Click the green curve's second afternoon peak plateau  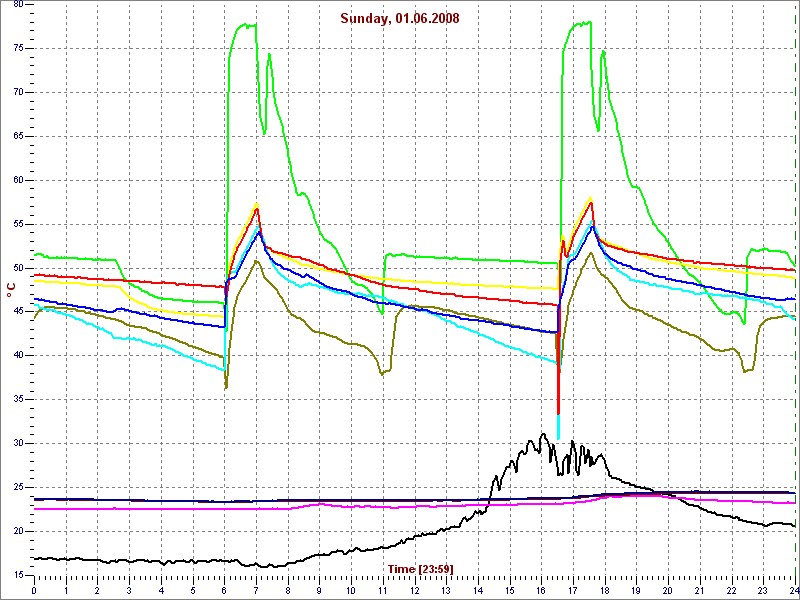(x=579, y=24)
